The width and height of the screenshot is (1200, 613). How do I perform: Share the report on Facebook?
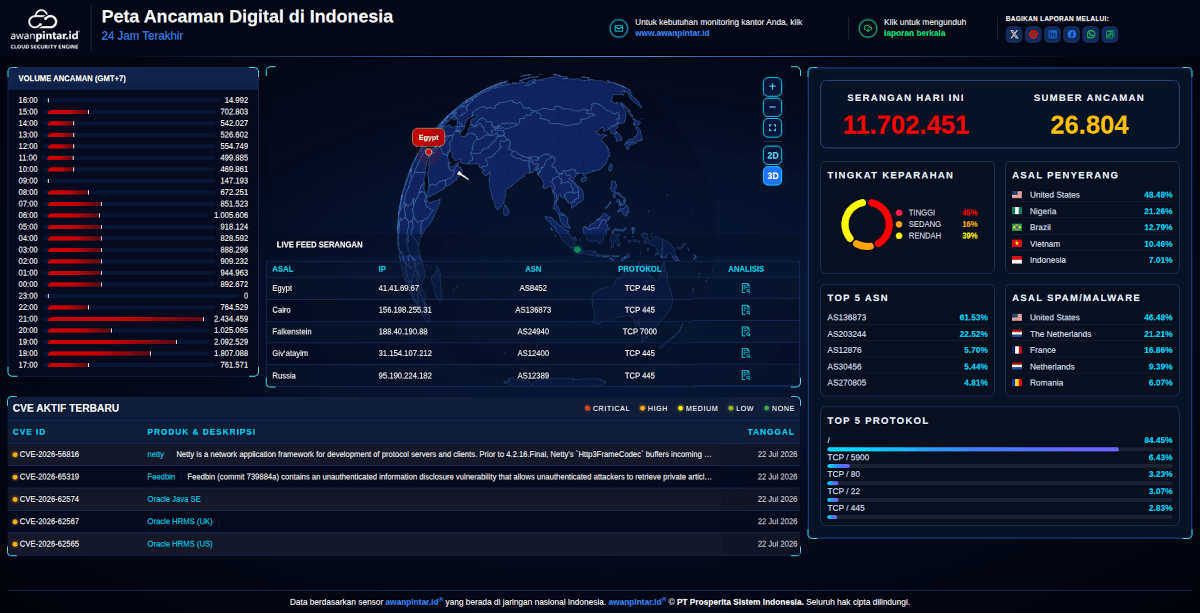pyautogui.click(x=1072, y=34)
